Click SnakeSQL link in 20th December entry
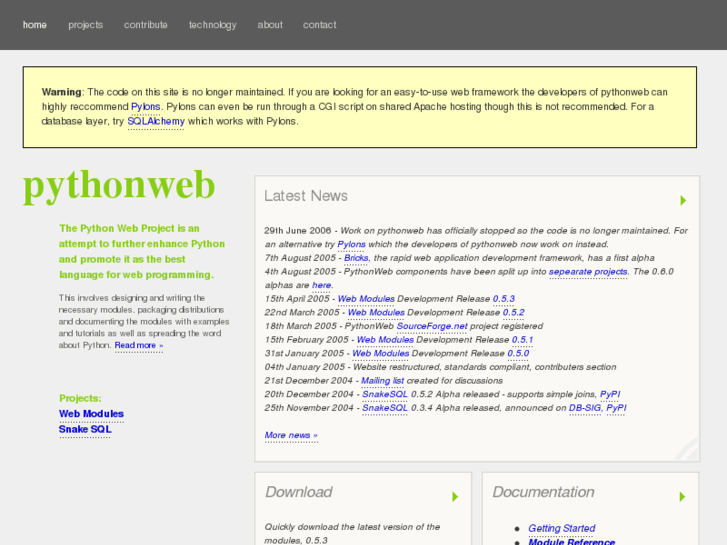 point(385,394)
